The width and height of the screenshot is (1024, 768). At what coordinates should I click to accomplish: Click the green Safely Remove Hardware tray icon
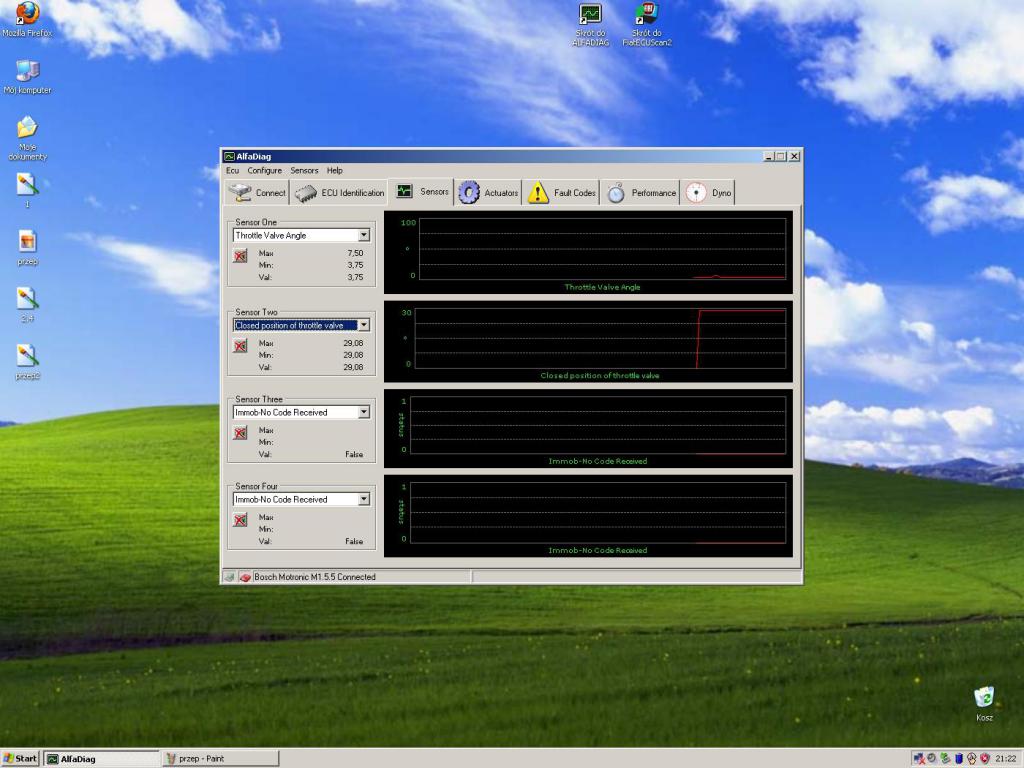pos(945,758)
